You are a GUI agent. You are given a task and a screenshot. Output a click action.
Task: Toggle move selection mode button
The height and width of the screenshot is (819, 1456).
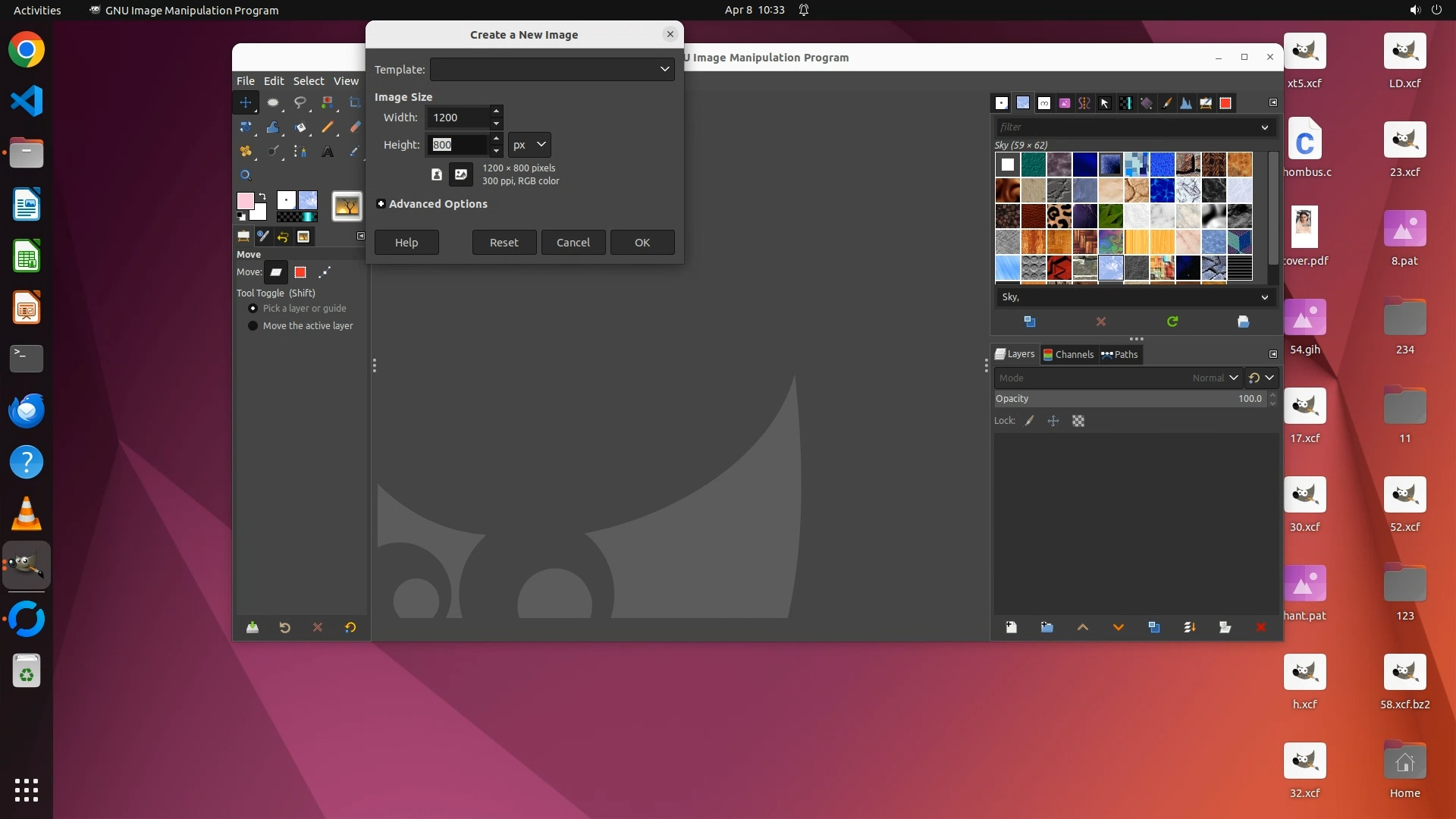300,272
